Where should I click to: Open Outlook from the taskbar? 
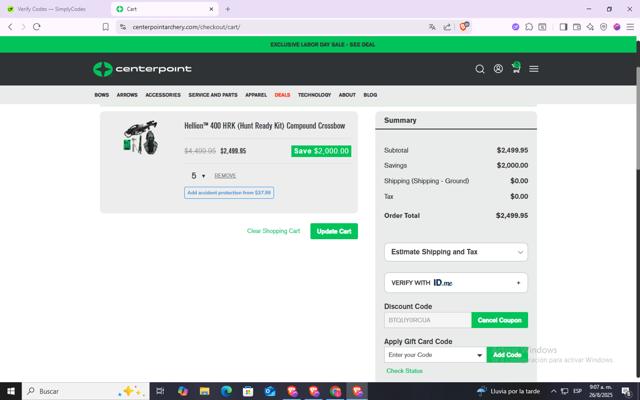pos(270,391)
